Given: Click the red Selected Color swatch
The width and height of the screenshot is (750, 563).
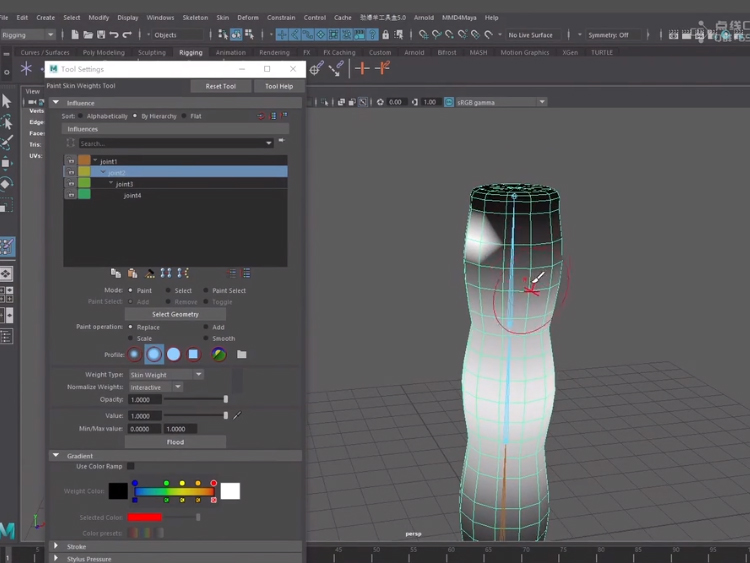Looking at the screenshot, I should pos(144,517).
